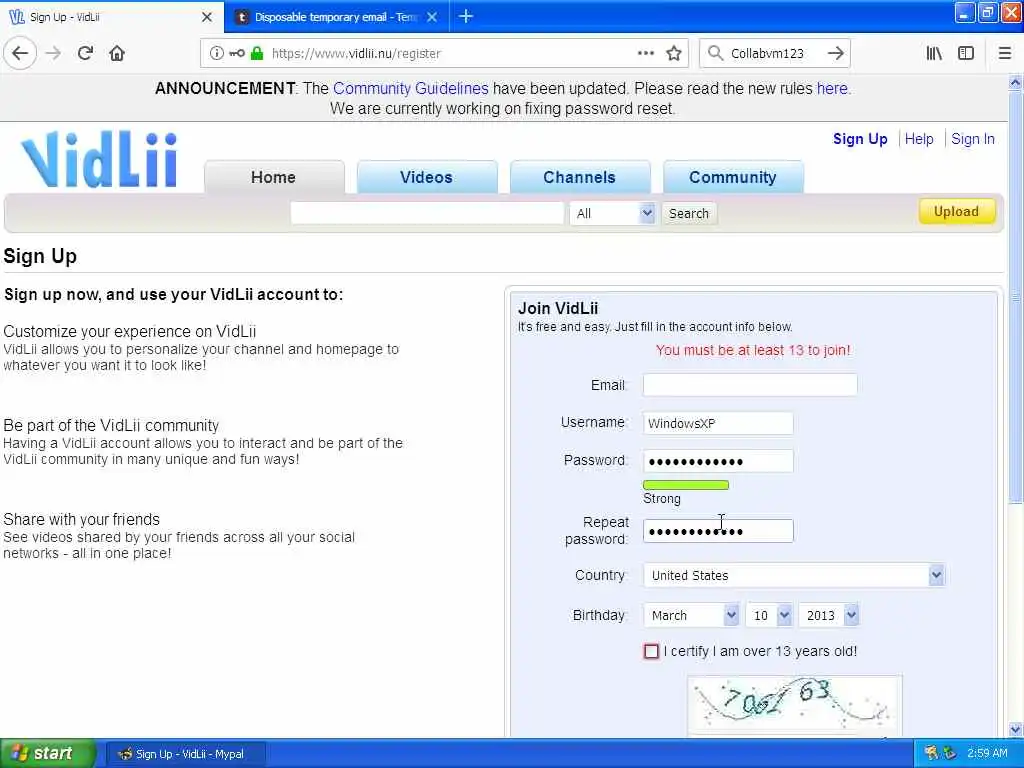Click the second system tray icon
Viewport: 1024px width, 768px height.
click(949, 753)
